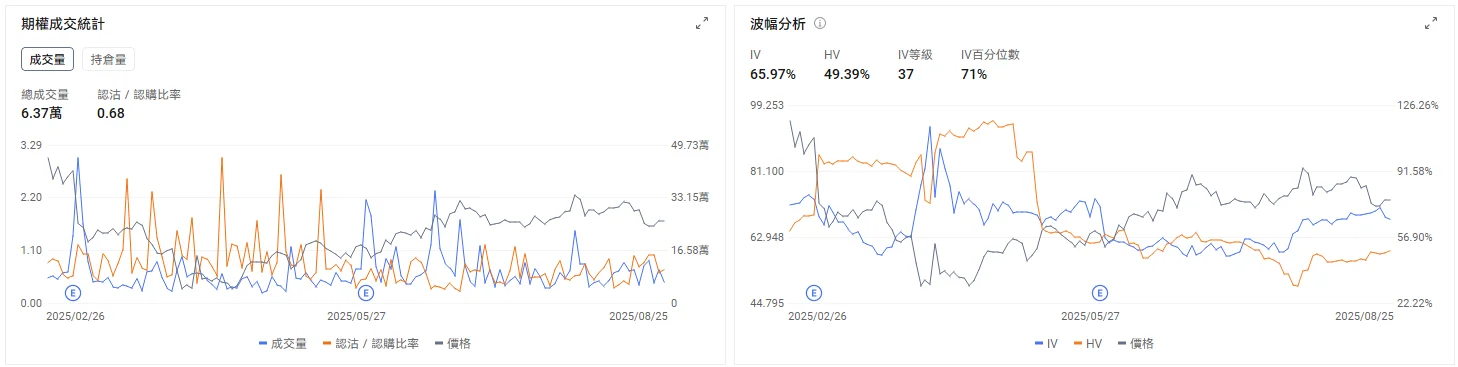Click the orange HV legend swatch
The height and width of the screenshot is (367, 1458).
point(1078,344)
